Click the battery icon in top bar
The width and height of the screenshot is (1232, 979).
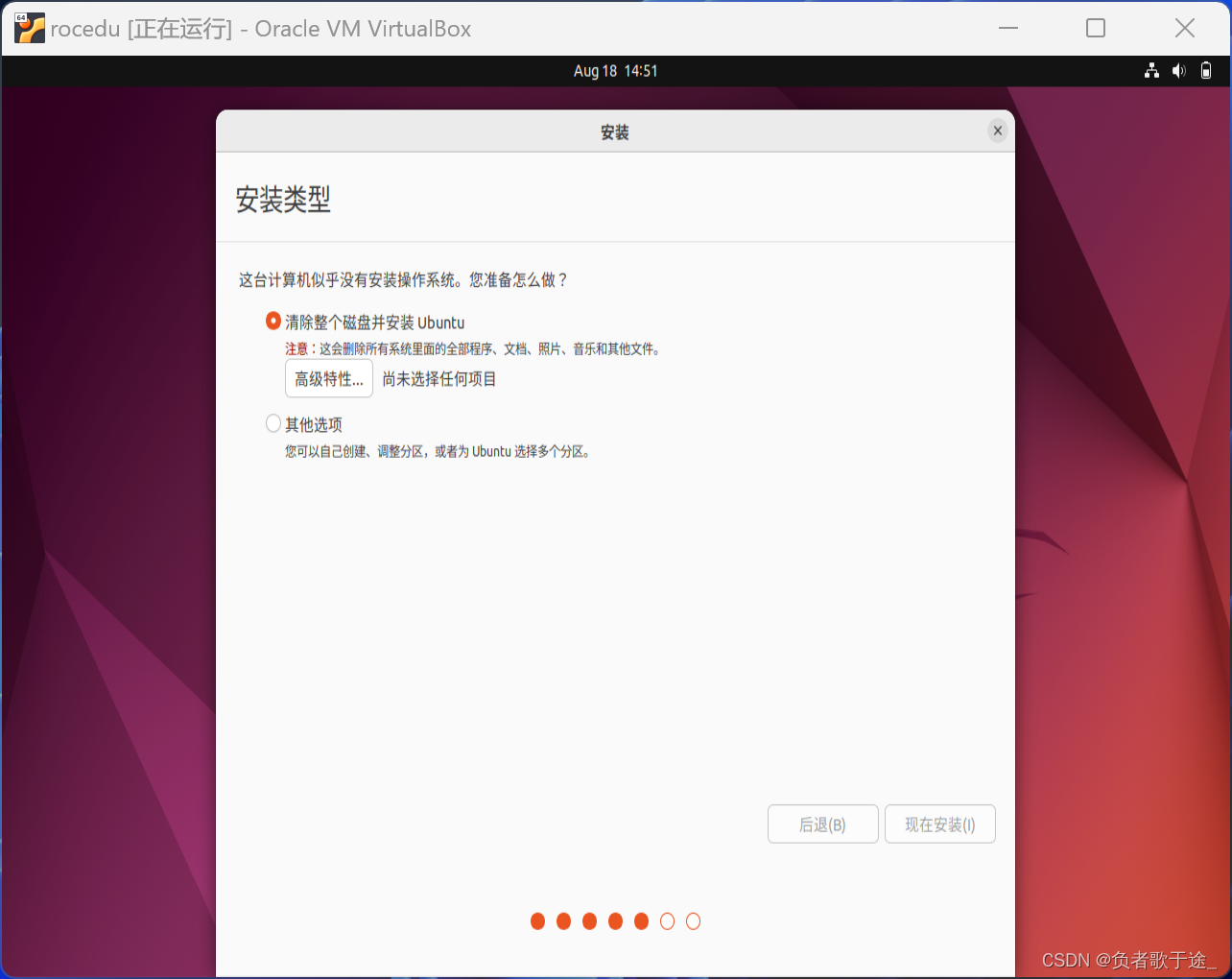(x=1206, y=70)
